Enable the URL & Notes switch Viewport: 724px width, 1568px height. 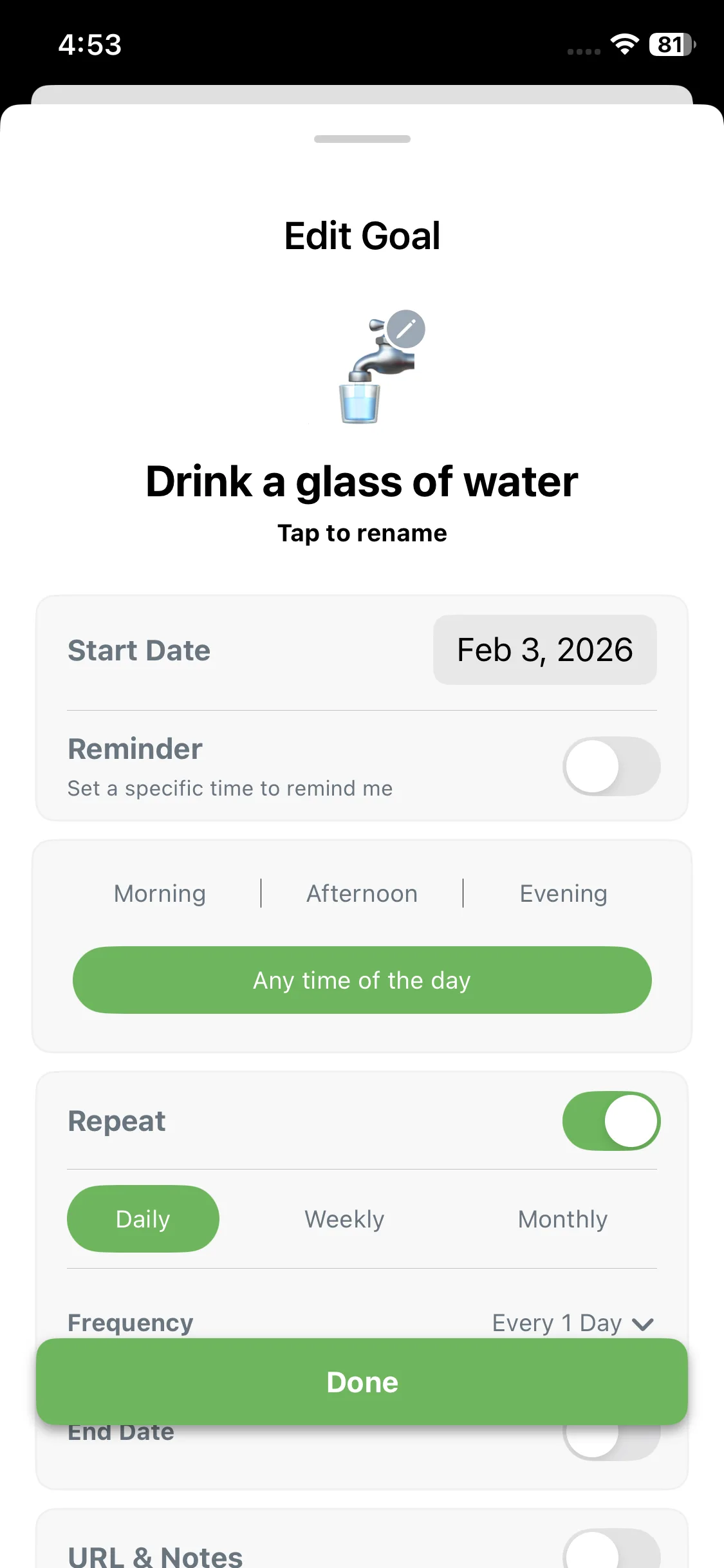[611, 1551]
